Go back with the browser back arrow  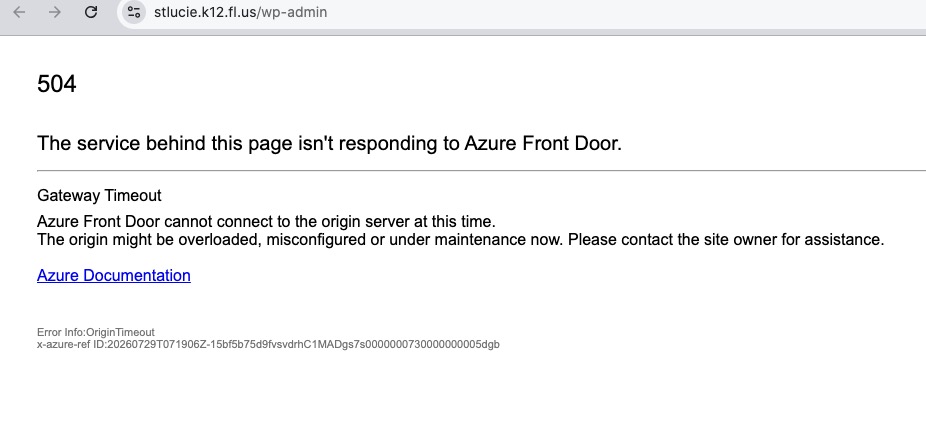coord(19,12)
